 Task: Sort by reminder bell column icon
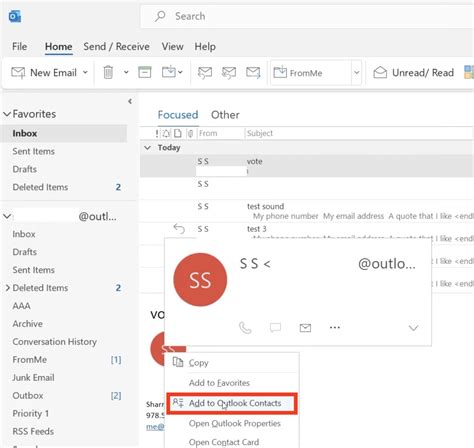166,133
